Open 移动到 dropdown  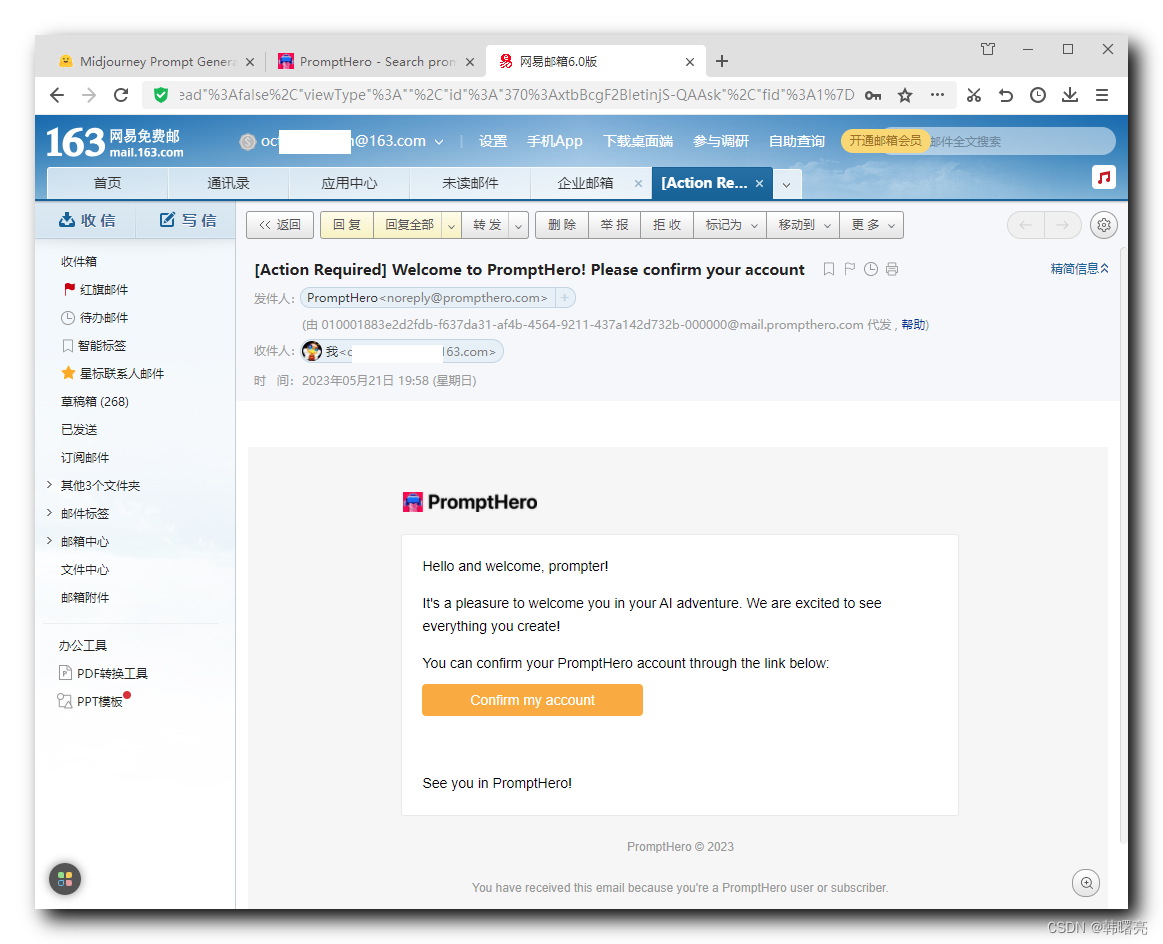point(803,225)
